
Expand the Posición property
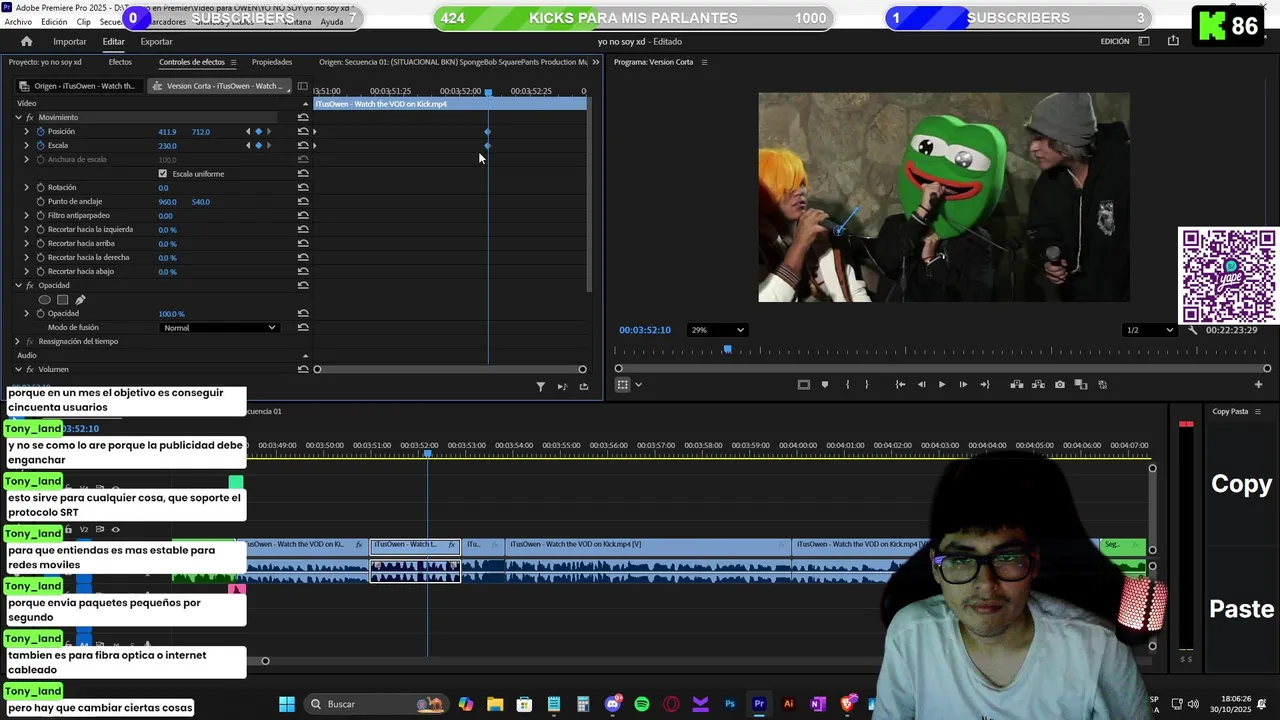pyautogui.click(x=27, y=131)
